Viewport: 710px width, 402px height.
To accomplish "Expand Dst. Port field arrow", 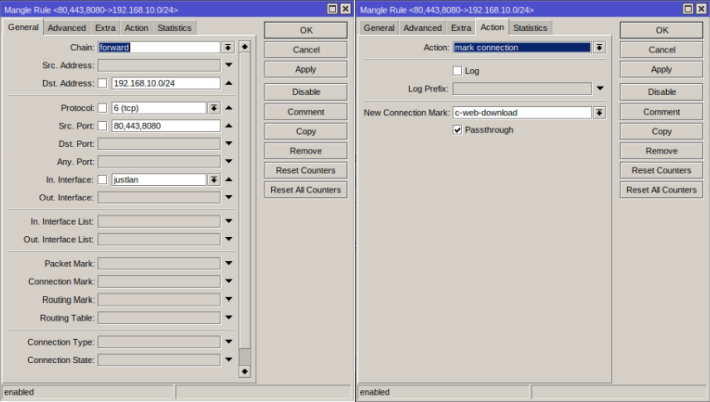I will (229, 144).
